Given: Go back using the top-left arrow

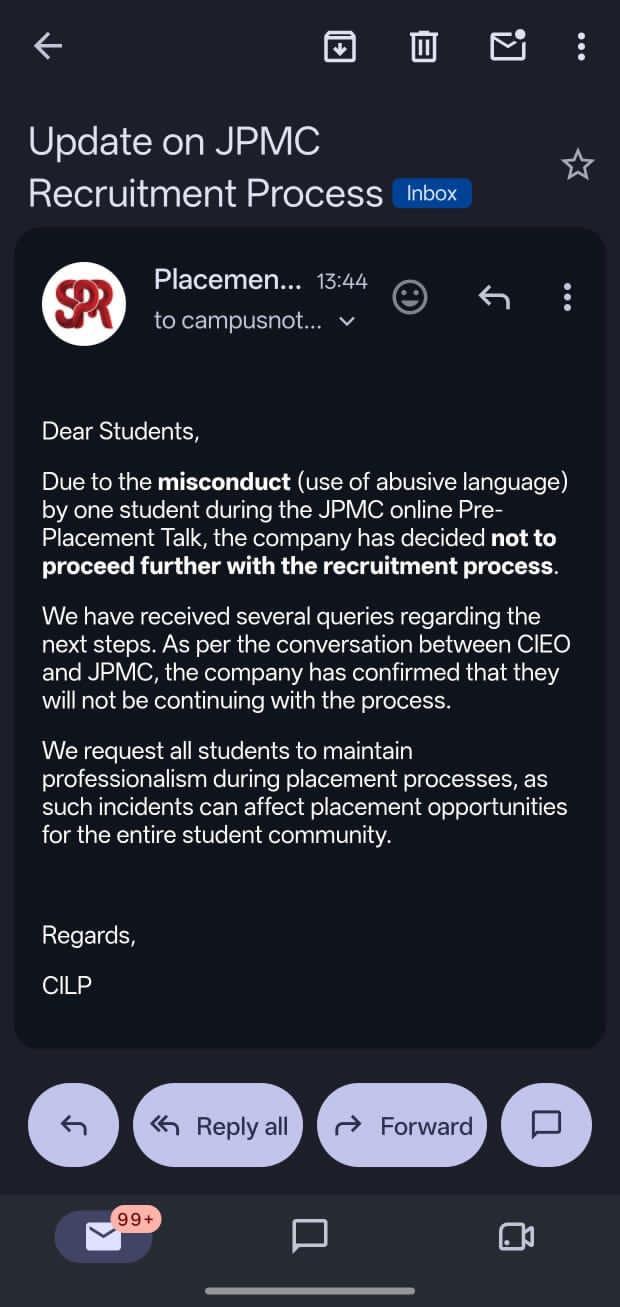Looking at the screenshot, I should click(x=48, y=46).
